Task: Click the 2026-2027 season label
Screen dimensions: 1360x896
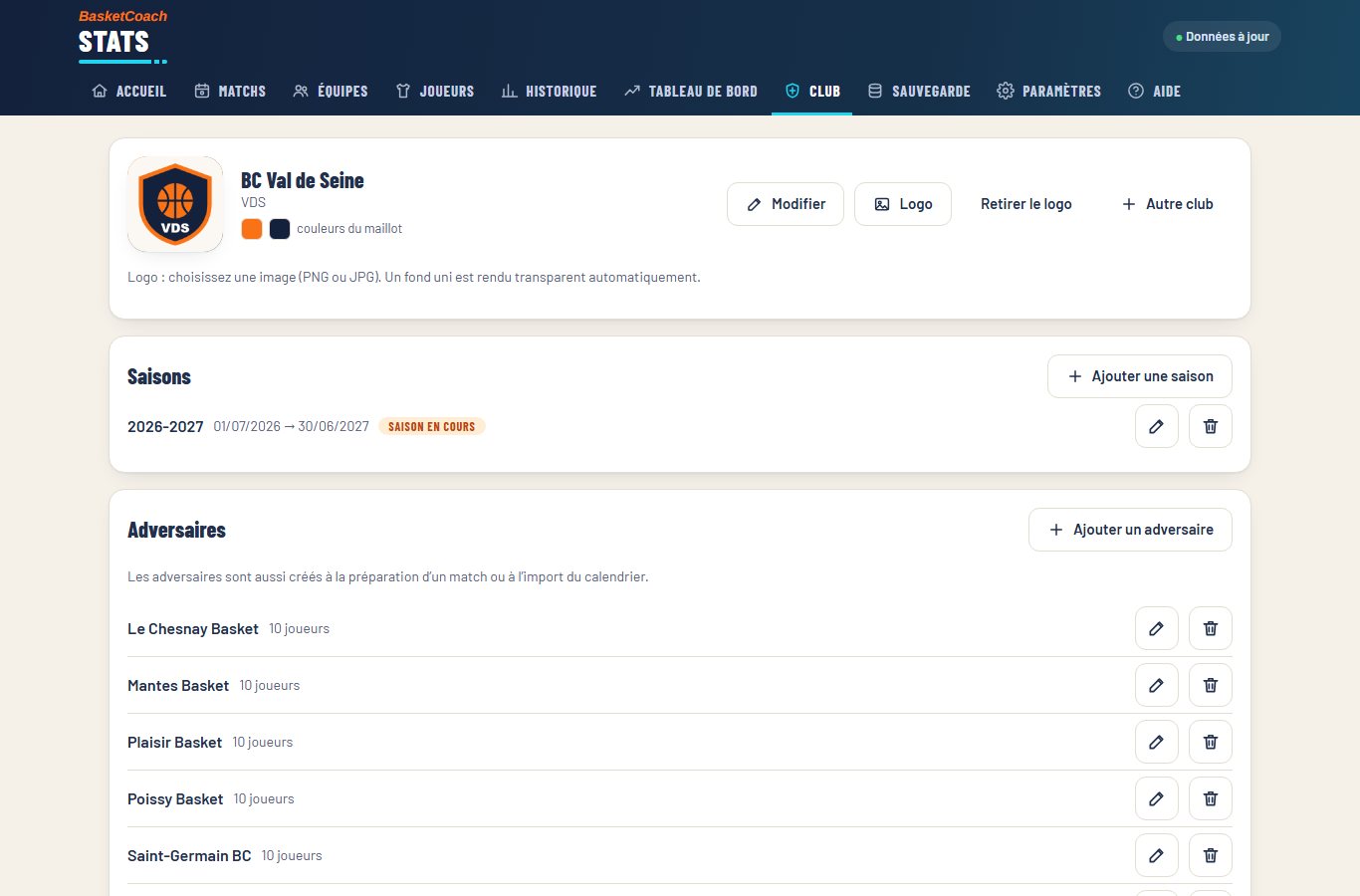Action: 165,427
